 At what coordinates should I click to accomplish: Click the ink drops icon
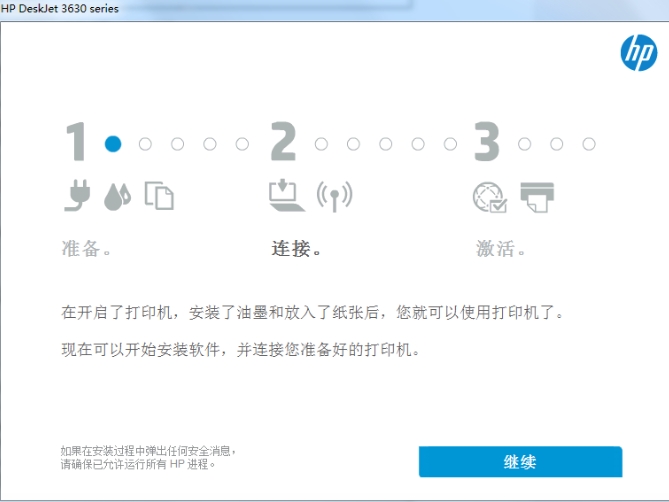[117, 197]
